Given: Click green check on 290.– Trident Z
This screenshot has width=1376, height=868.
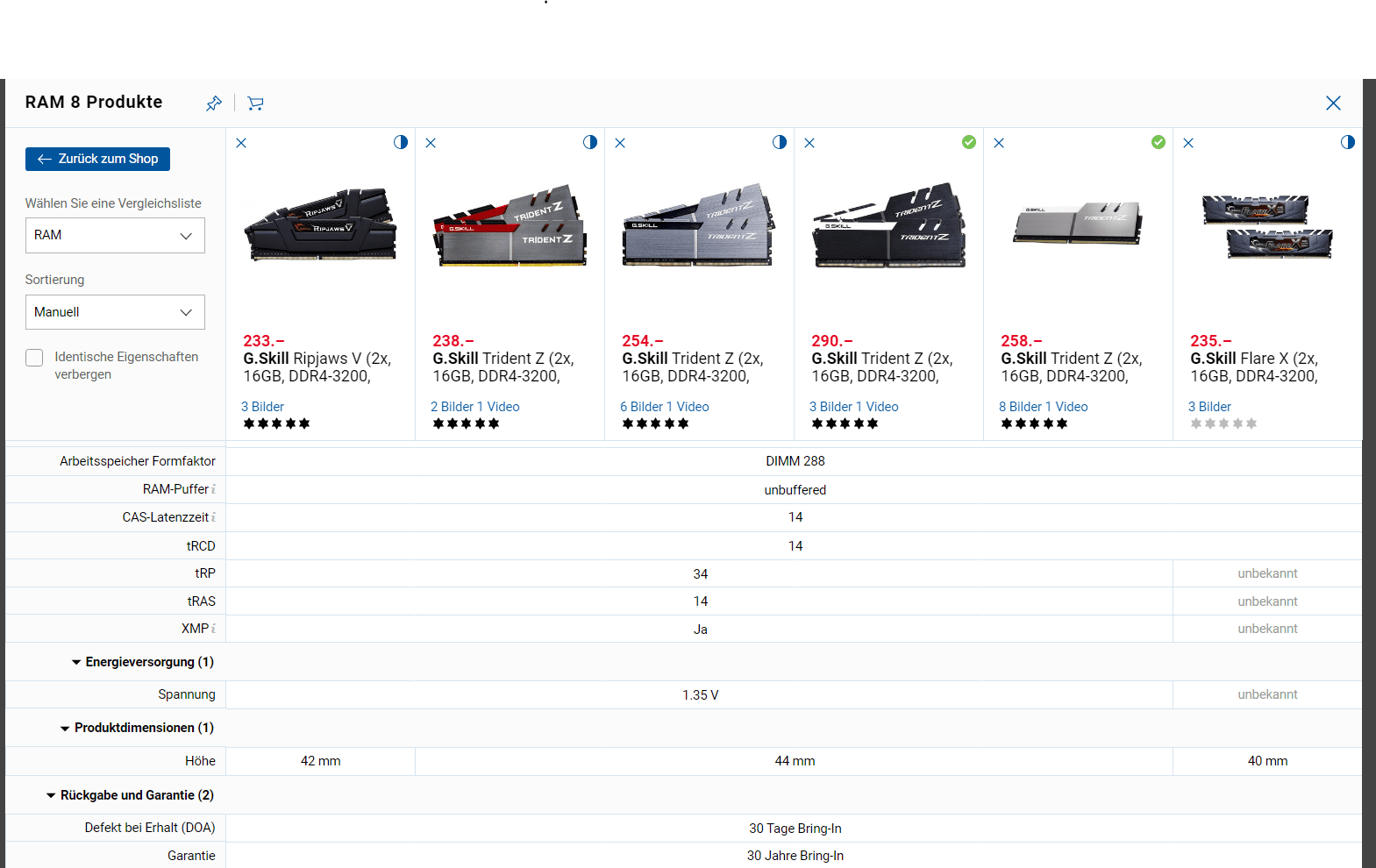Looking at the screenshot, I should click(969, 142).
